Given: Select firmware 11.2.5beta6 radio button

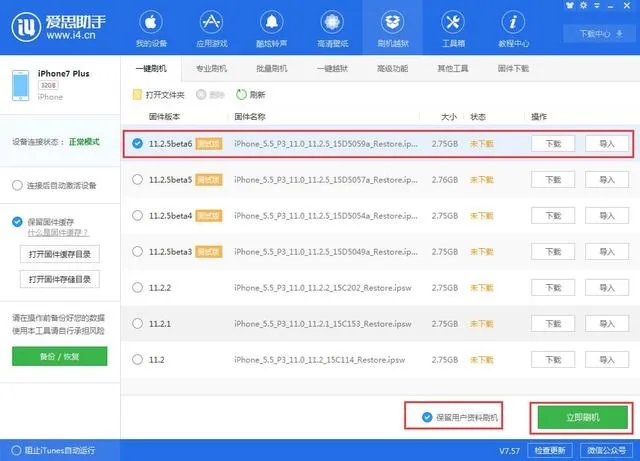Looking at the screenshot, I should click(x=138, y=143).
